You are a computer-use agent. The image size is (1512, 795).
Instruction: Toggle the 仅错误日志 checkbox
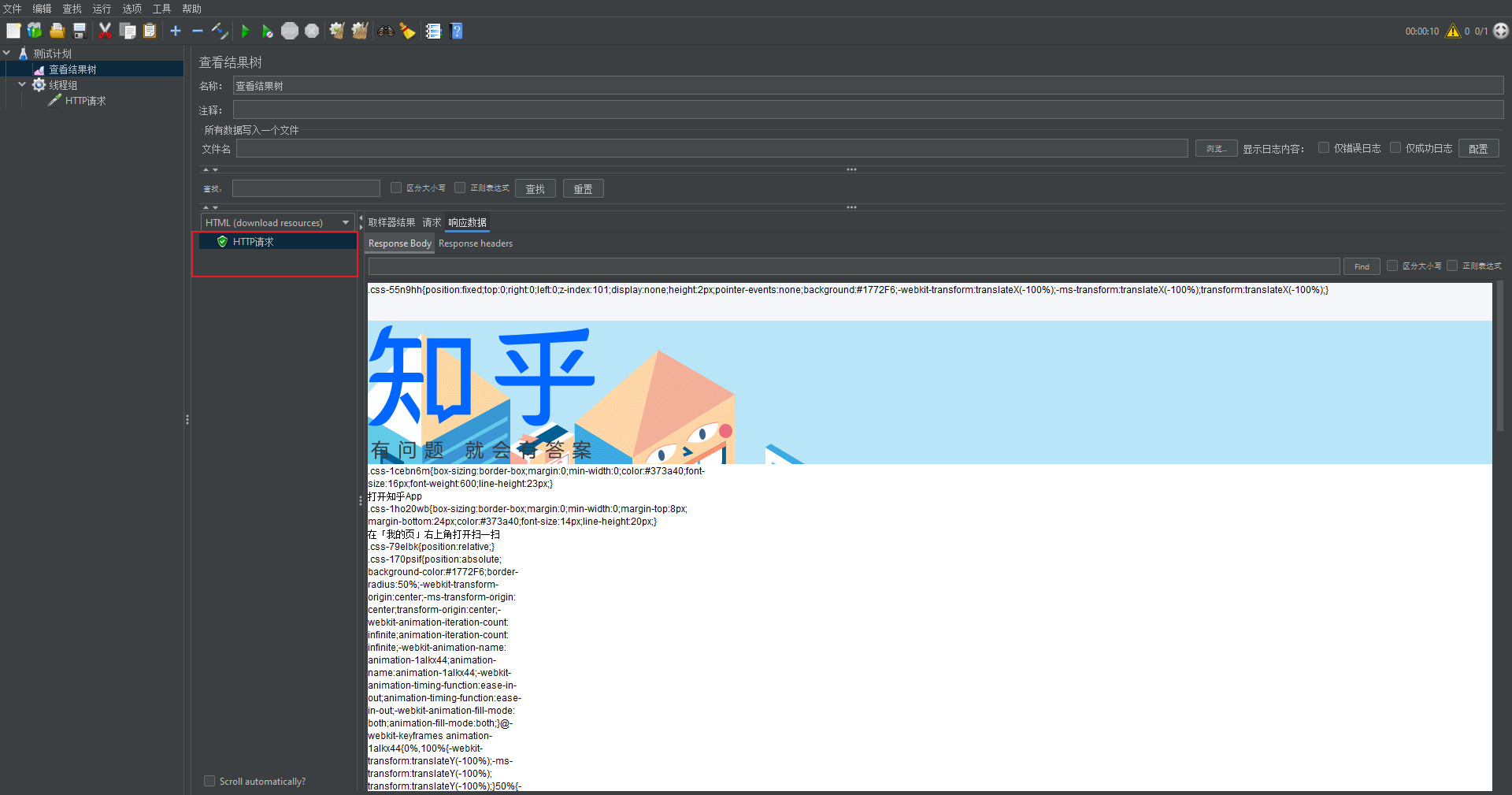point(1324,147)
